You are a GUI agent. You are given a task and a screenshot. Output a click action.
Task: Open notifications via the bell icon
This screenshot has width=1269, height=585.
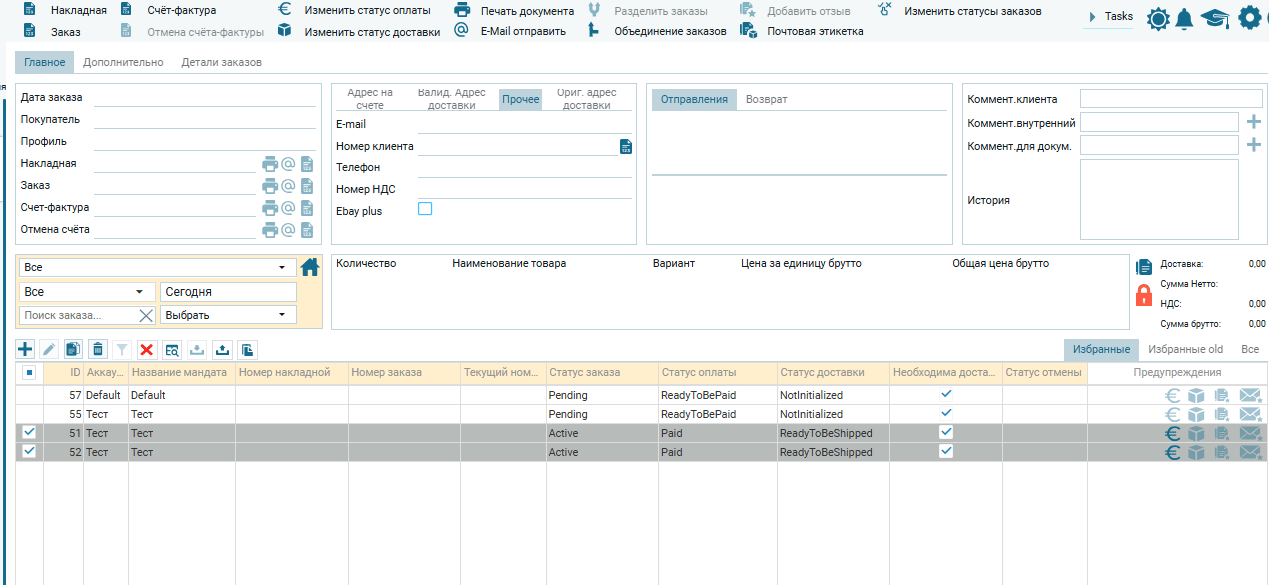(1184, 18)
